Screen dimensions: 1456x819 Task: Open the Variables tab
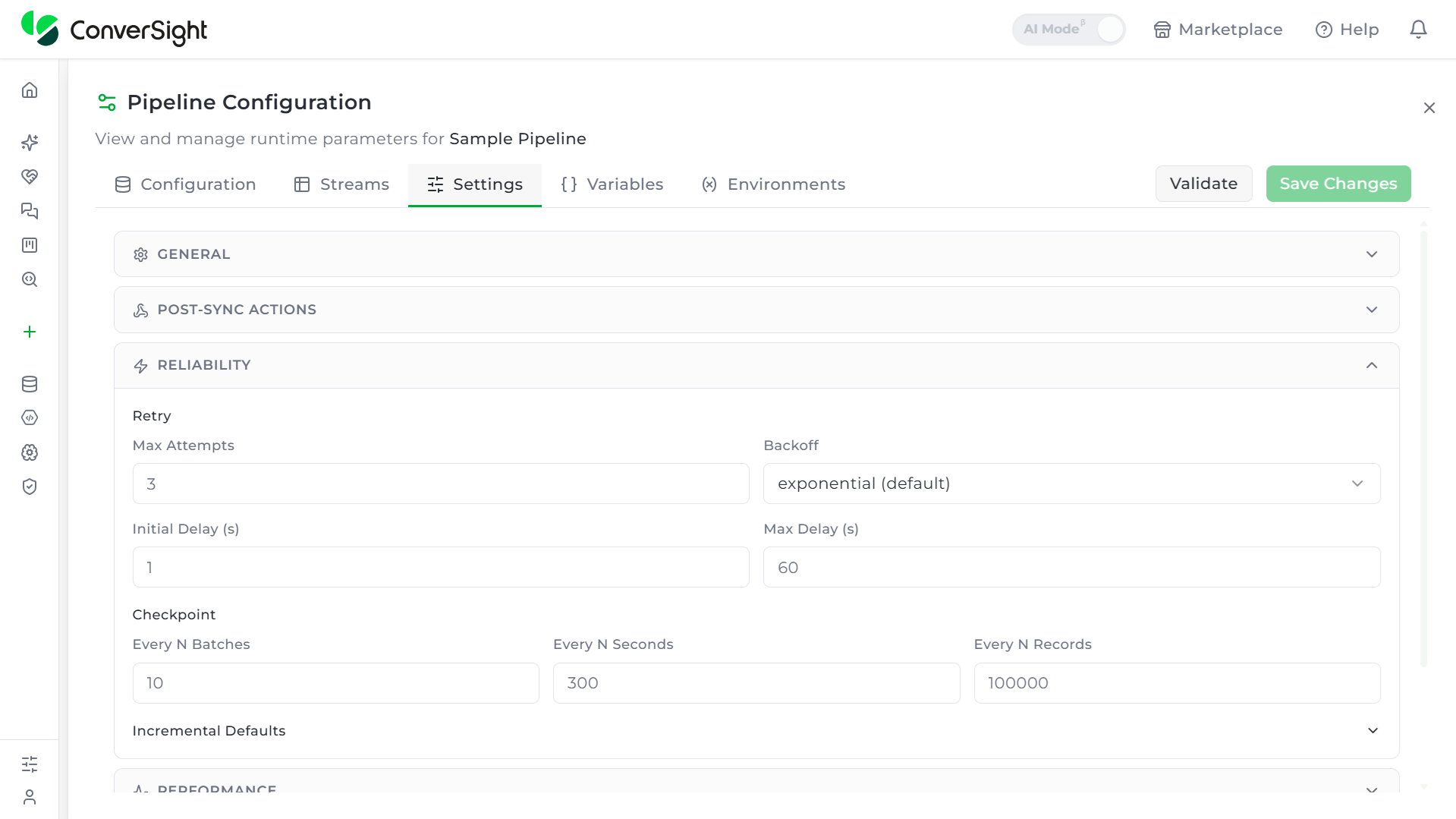tap(612, 184)
